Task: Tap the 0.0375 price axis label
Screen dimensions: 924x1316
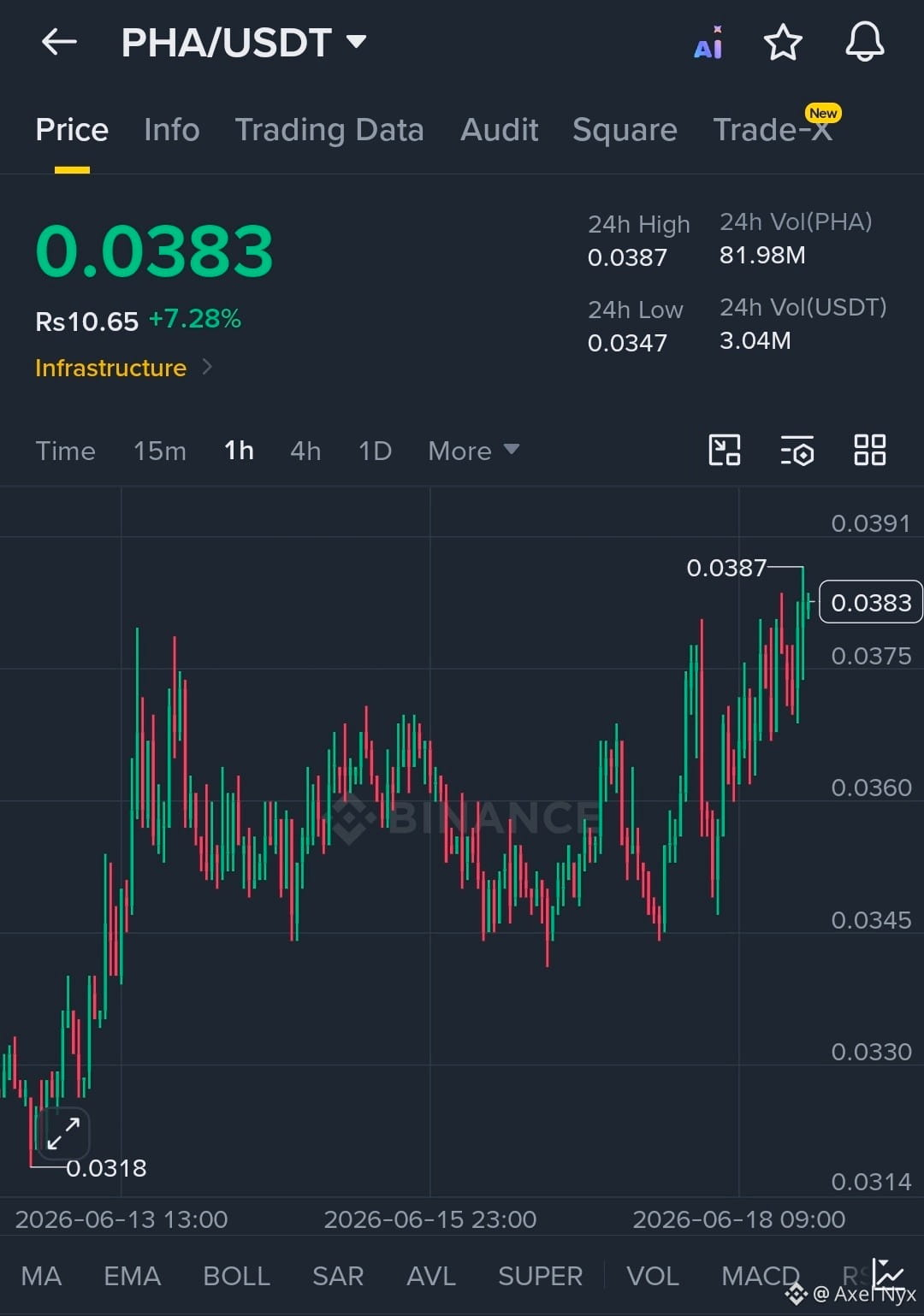Action: pos(871,656)
